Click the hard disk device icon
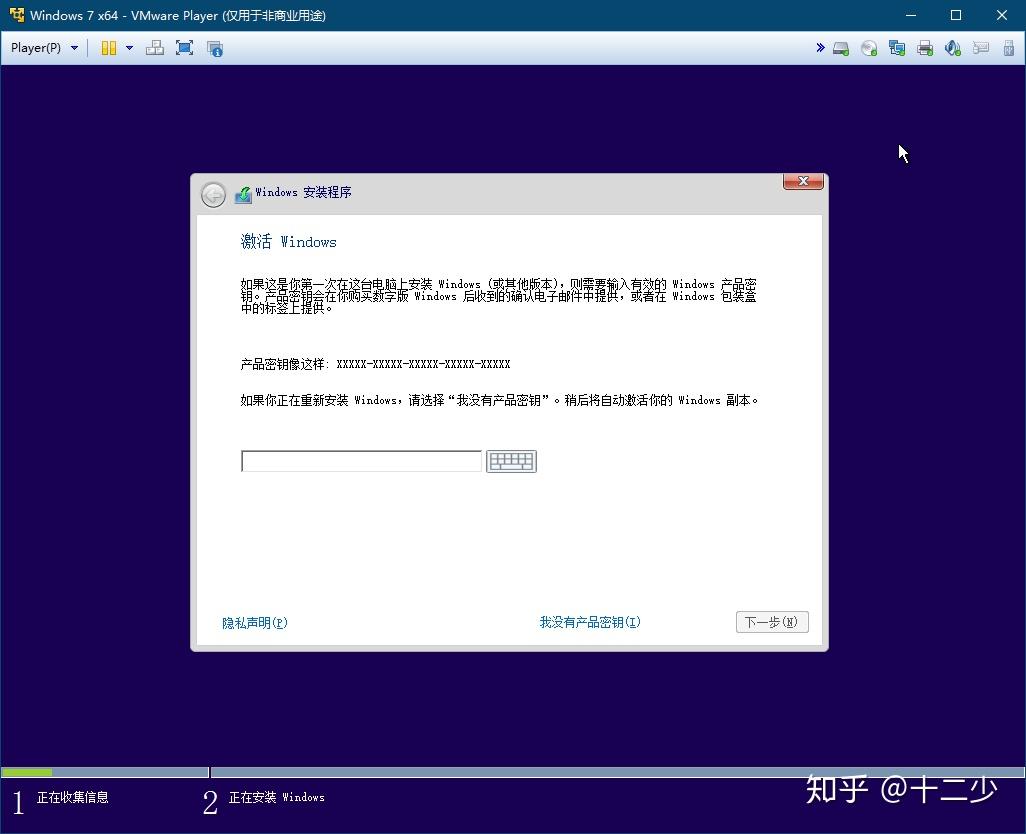 tap(841, 48)
